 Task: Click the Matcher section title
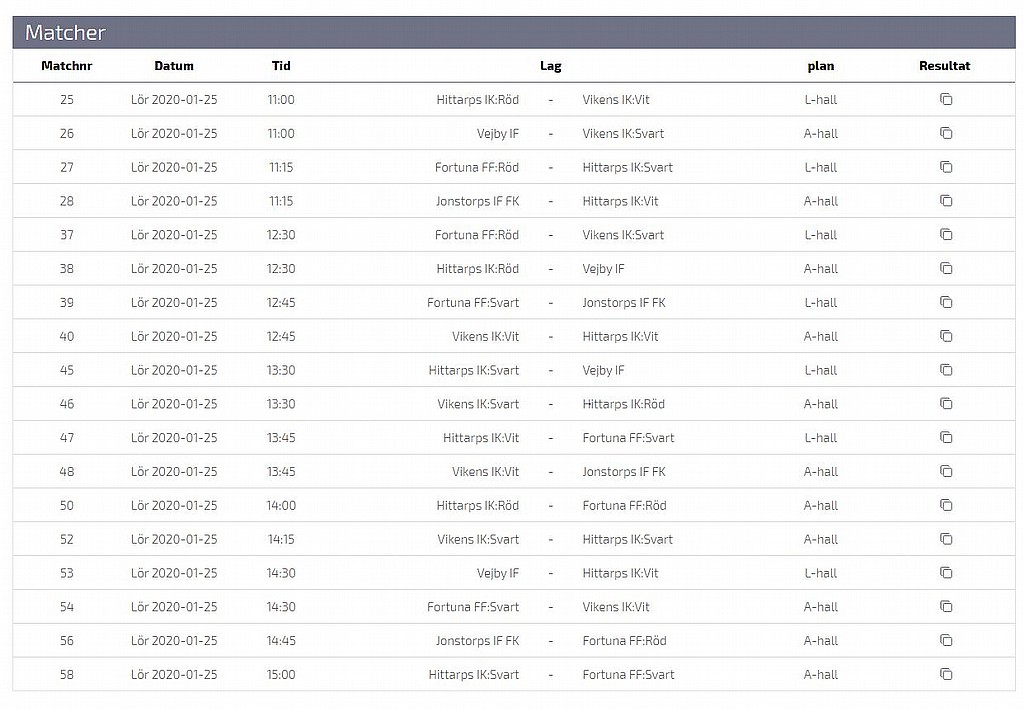tap(65, 33)
